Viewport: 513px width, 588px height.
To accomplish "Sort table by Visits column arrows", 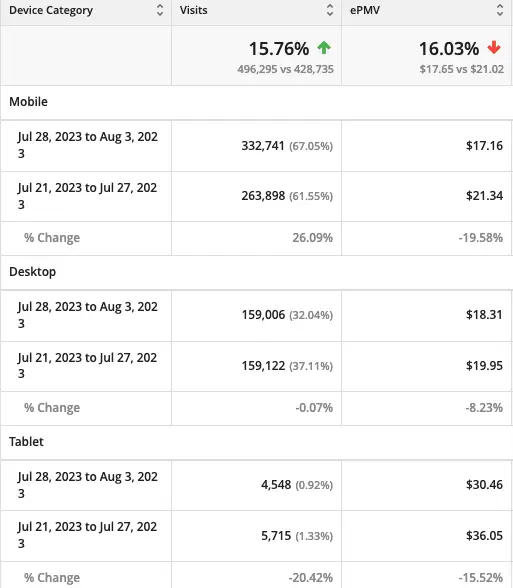I will point(330,10).
